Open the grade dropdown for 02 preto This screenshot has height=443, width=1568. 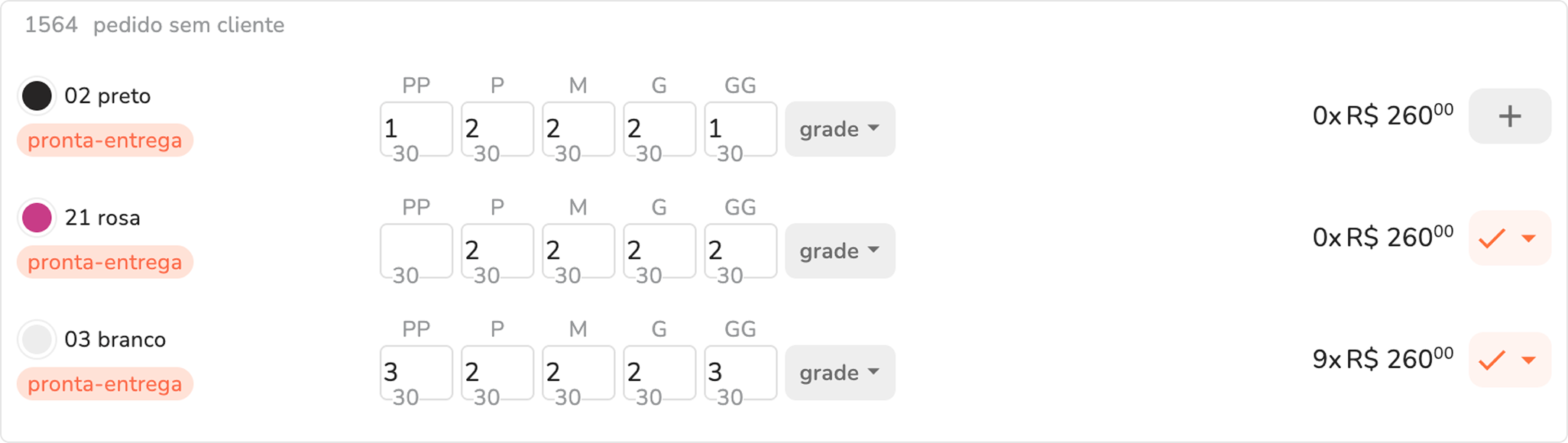pos(839,129)
